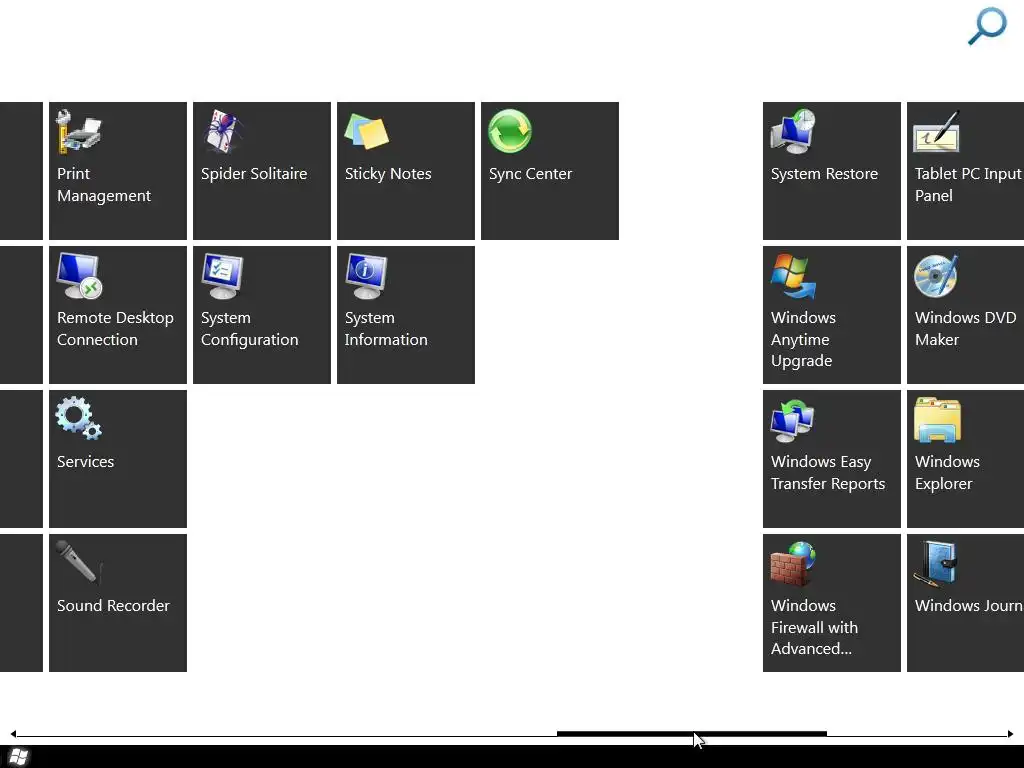The height and width of the screenshot is (768, 1024).
Task: Click the "Sticky Notes" label
Action: point(388,174)
